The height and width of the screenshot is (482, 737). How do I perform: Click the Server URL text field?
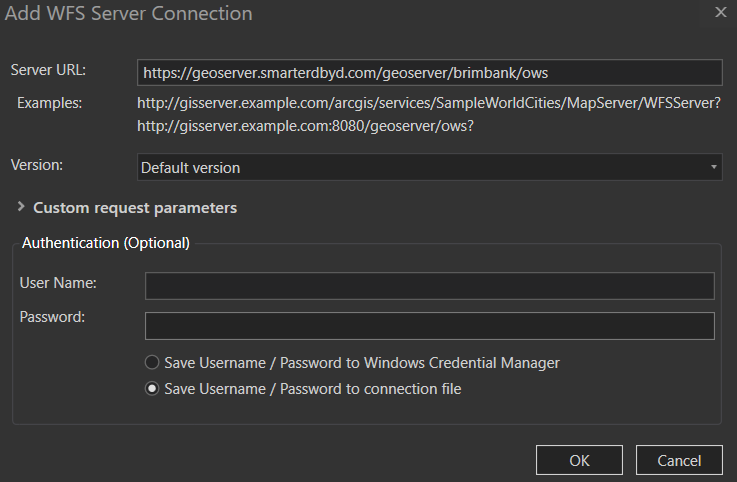(x=429, y=73)
